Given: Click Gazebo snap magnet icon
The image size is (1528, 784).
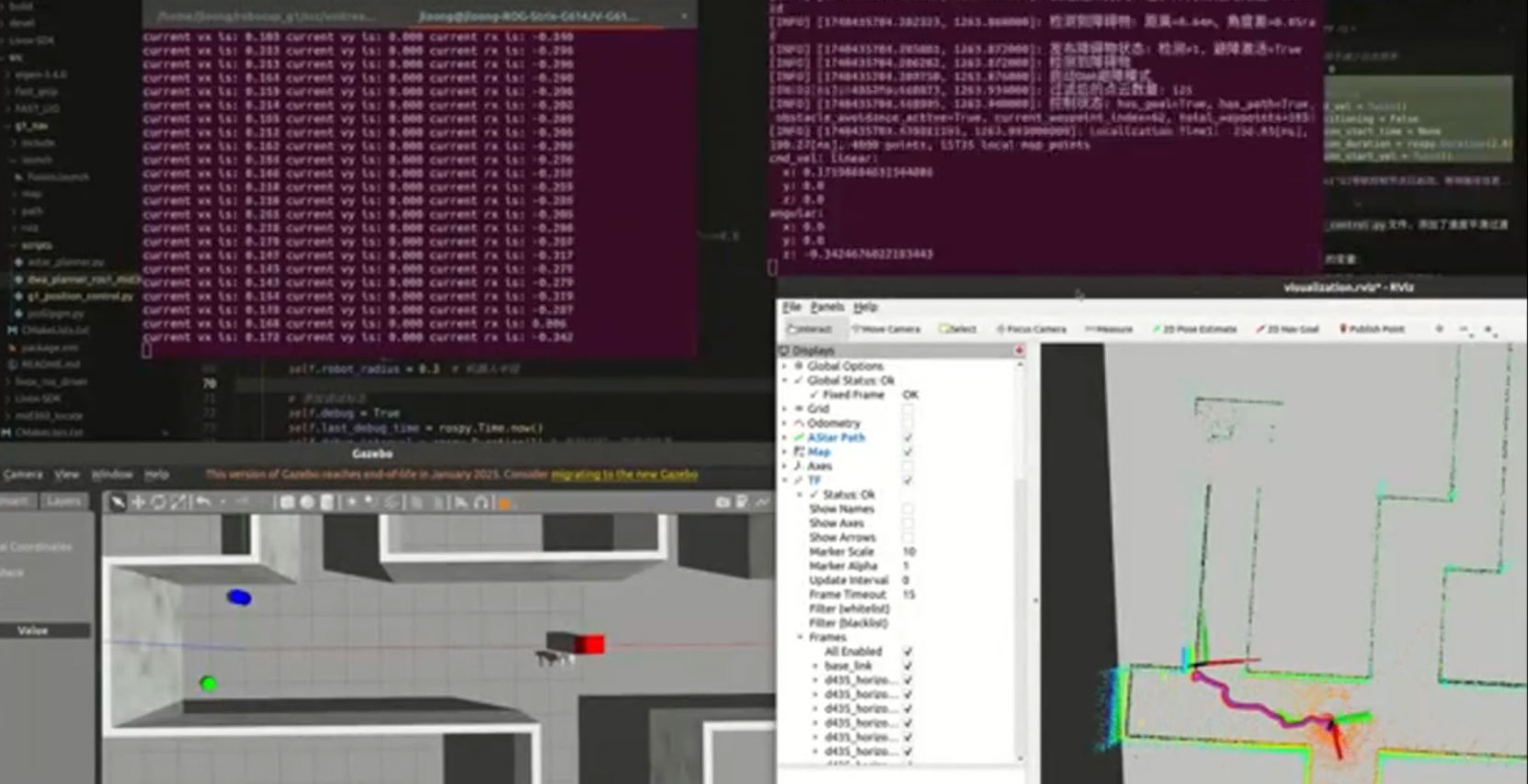Looking at the screenshot, I should tap(482, 502).
